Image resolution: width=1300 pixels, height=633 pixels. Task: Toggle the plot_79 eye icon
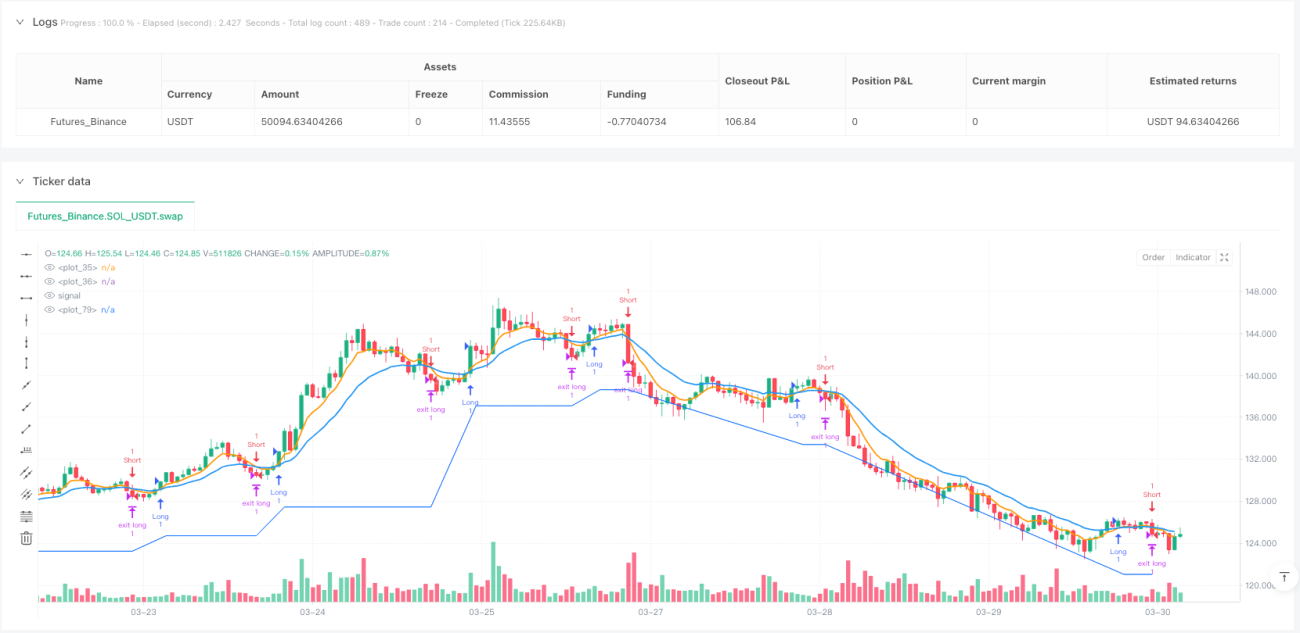51,309
